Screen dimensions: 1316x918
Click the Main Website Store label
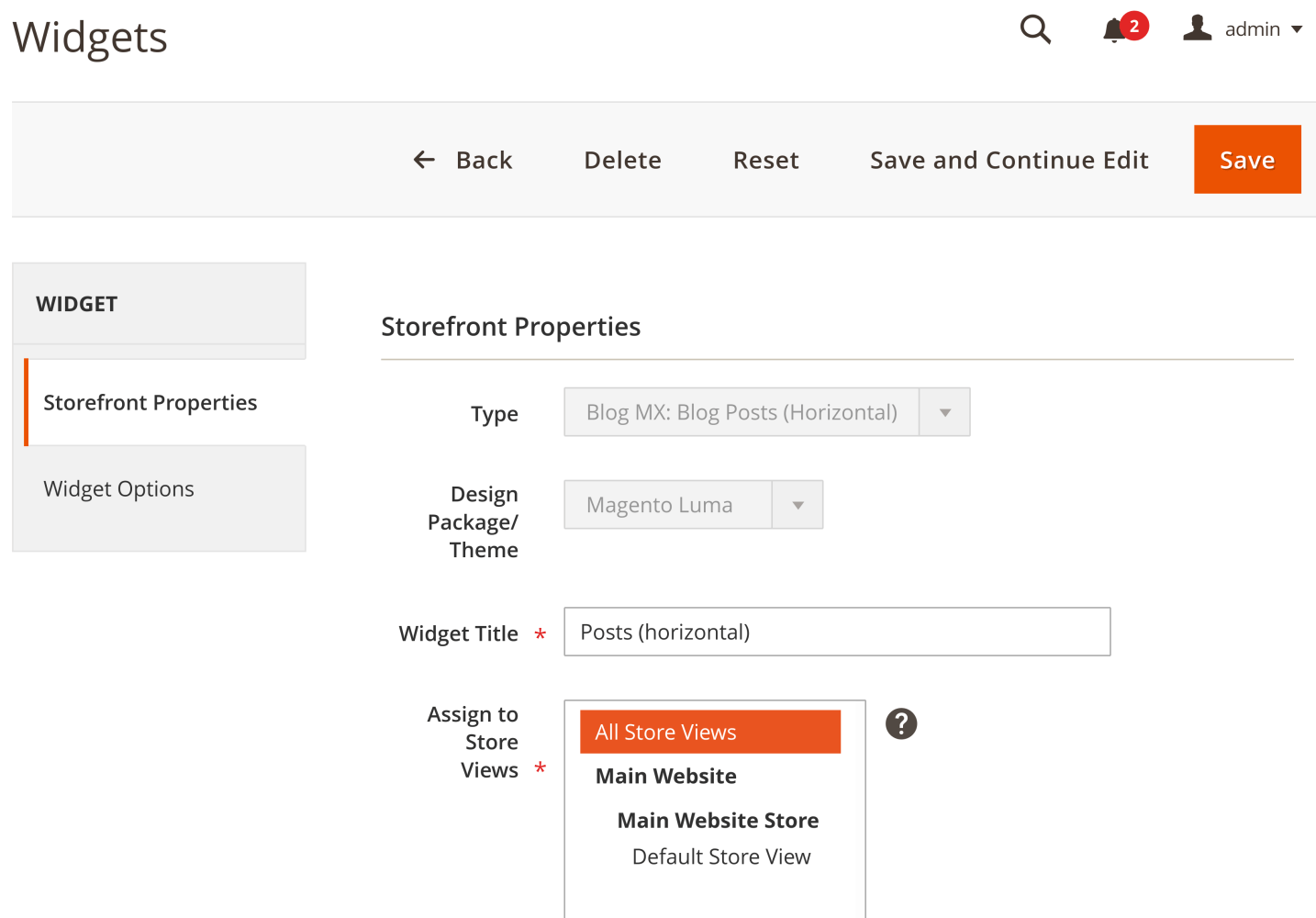tap(718, 820)
